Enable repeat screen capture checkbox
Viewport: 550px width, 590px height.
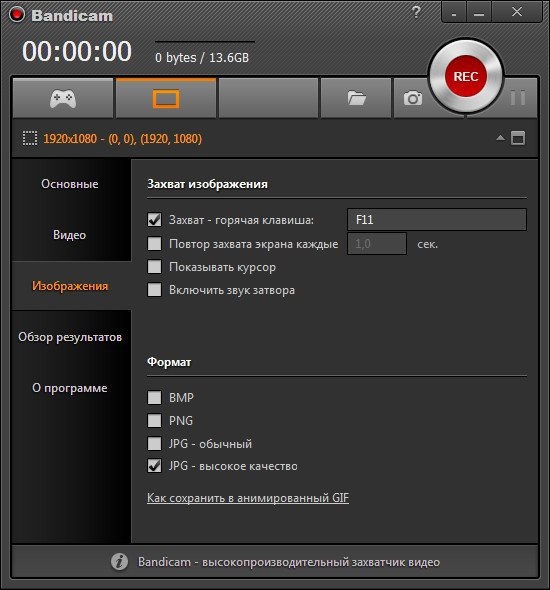154,243
